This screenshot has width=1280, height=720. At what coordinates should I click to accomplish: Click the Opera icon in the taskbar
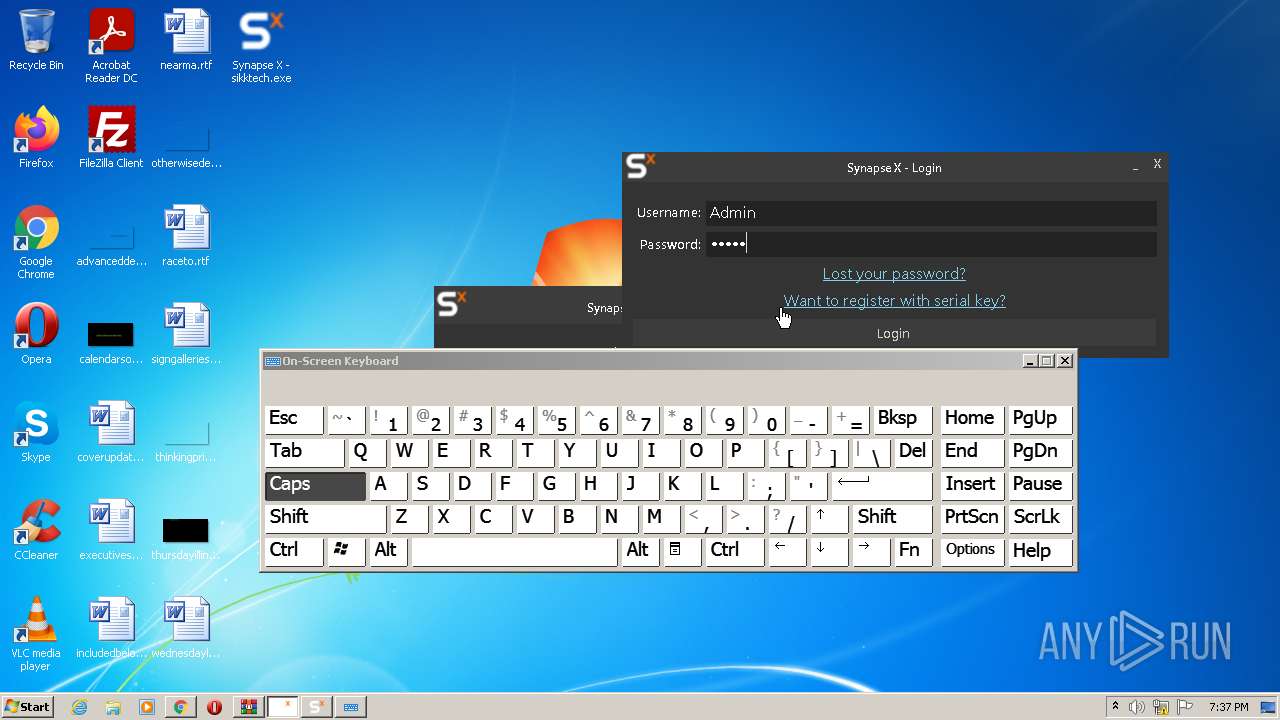coord(214,707)
